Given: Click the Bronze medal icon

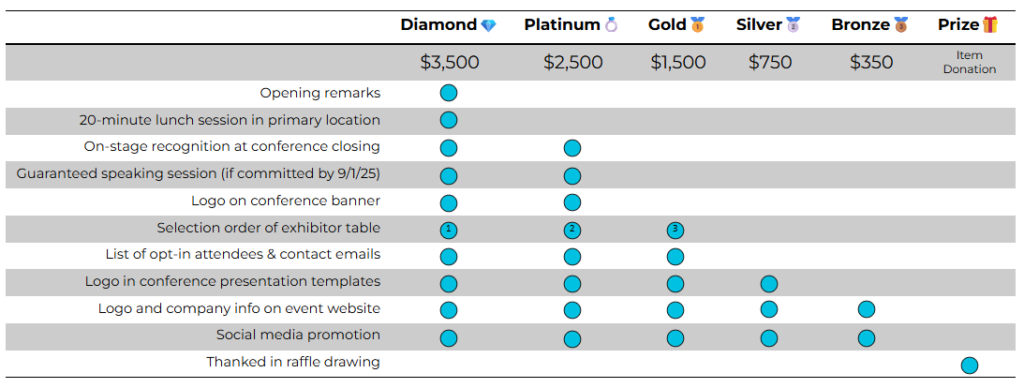Looking at the screenshot, I should pos(901,25).
